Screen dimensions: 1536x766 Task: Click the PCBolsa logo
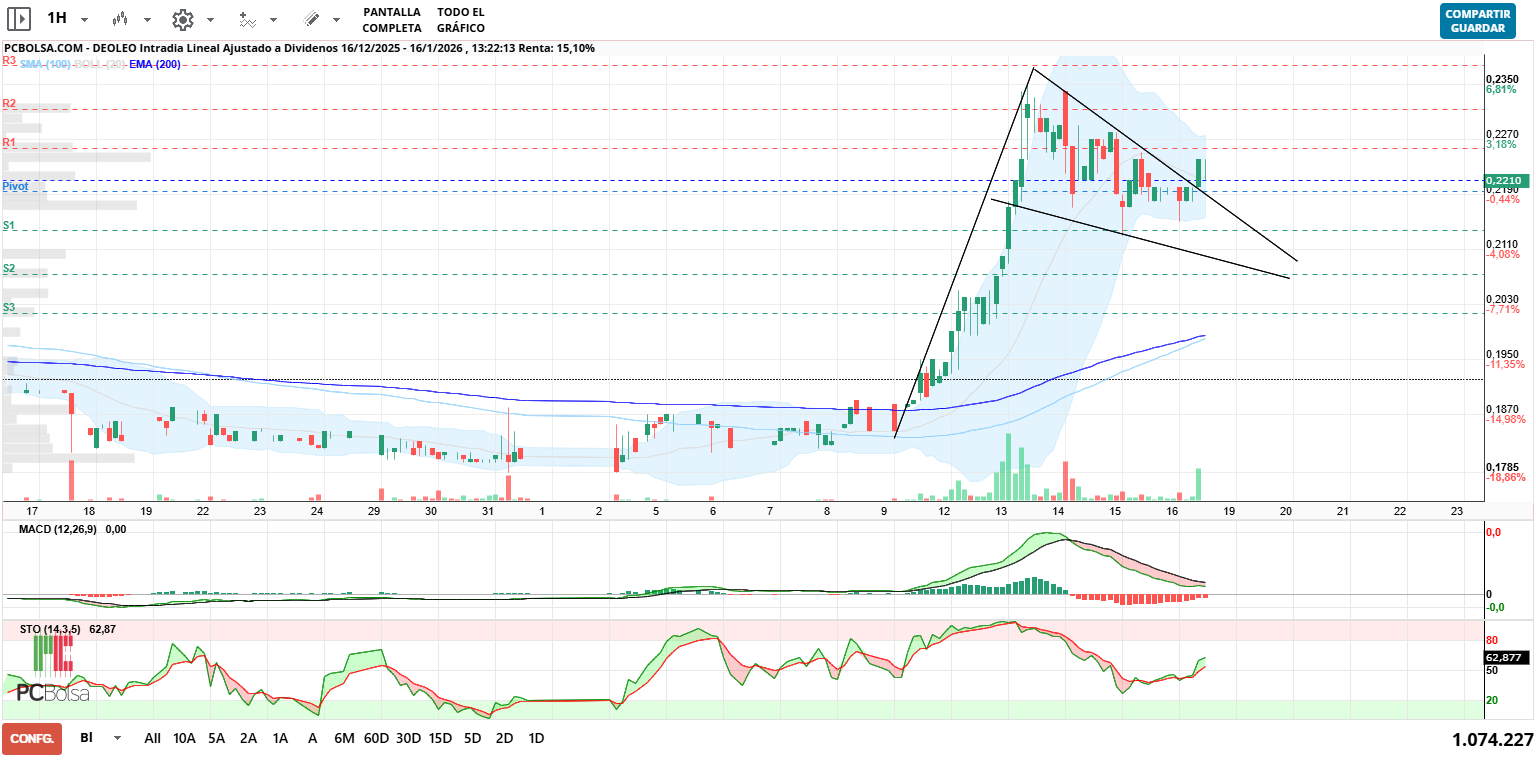(x=52, y=692)
